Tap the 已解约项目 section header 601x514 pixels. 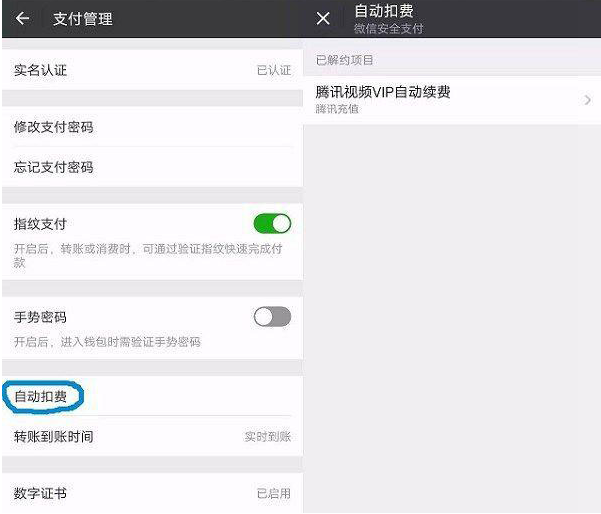344,60
